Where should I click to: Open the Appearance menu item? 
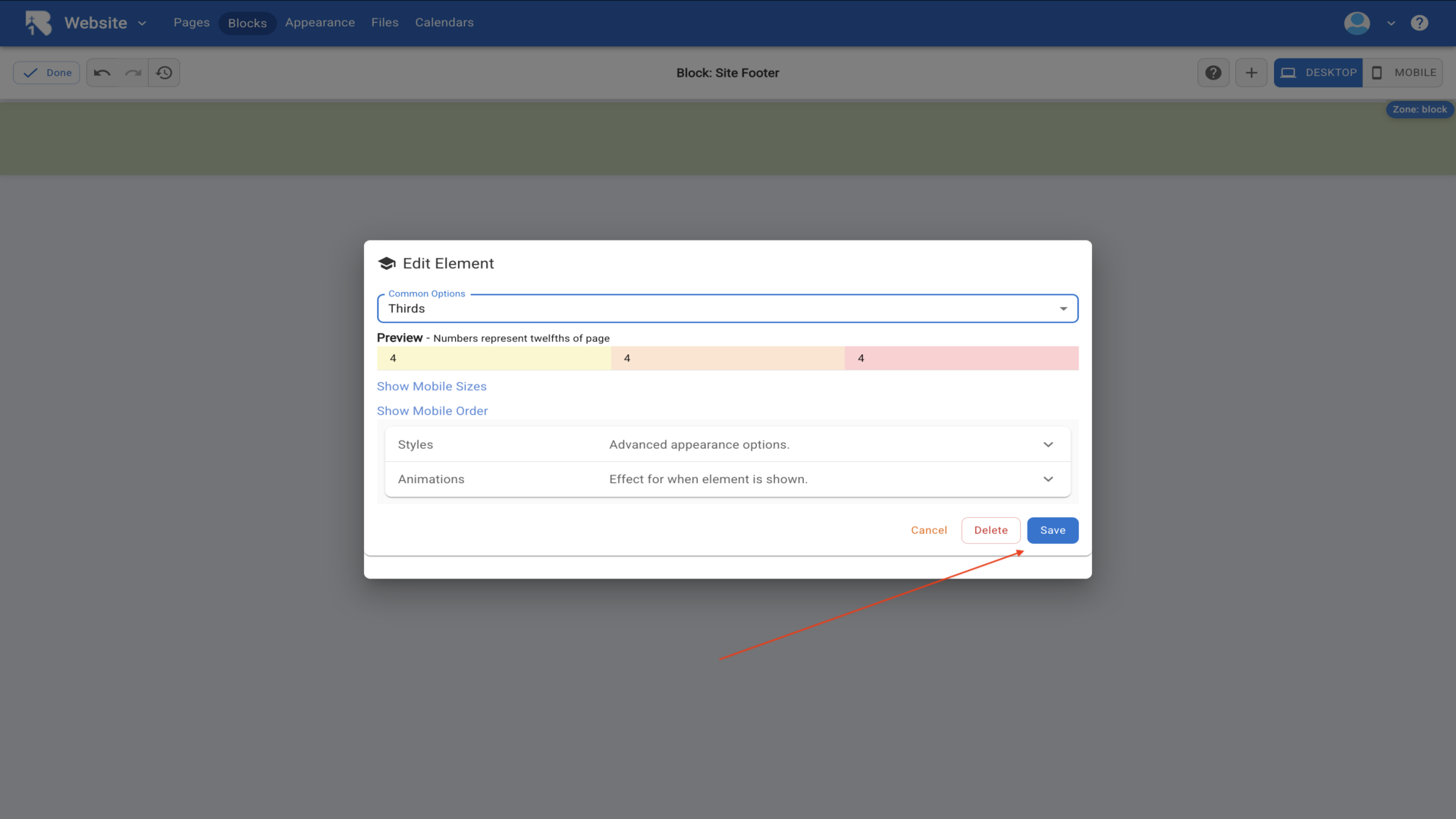pyautogui.click(x=319, y=23)
